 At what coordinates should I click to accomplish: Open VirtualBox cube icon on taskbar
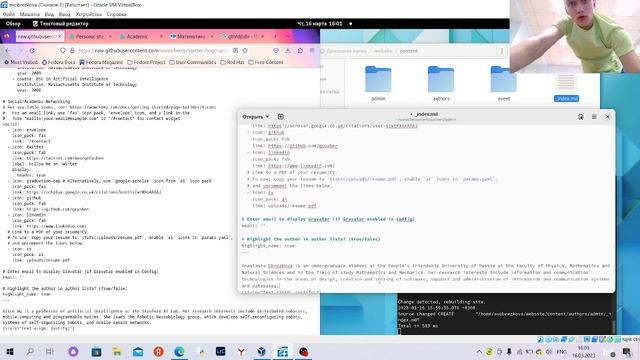click(x=262, y=352)
